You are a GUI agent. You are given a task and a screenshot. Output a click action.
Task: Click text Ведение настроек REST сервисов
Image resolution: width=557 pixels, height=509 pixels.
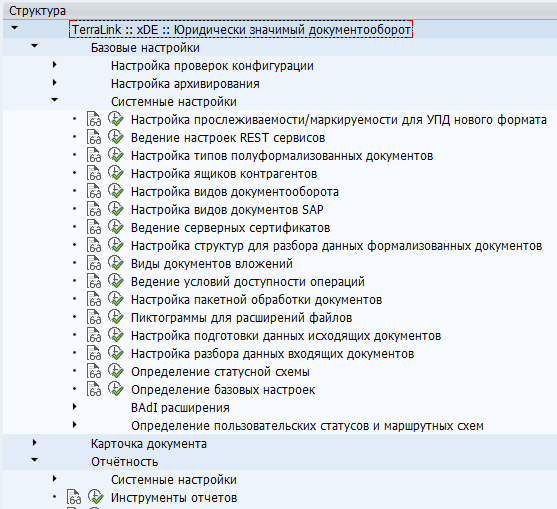(x=228, y=138)
